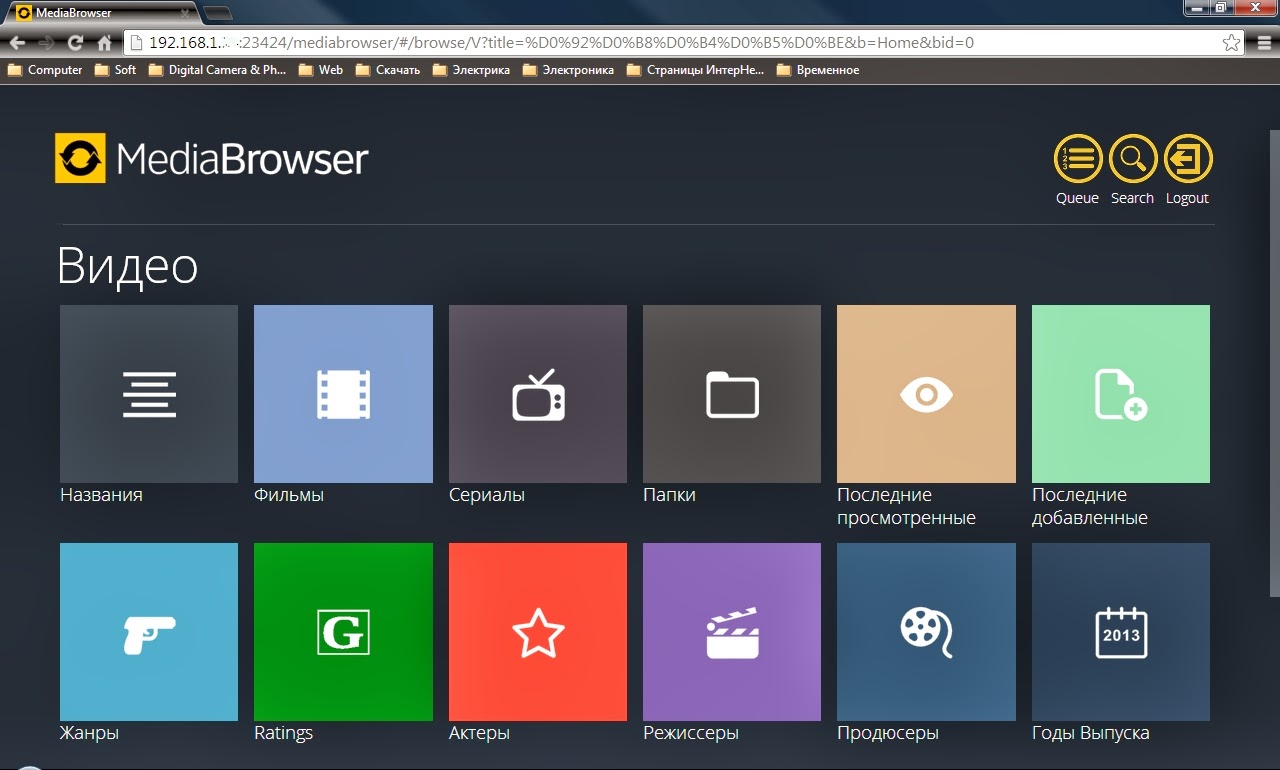Click the Жанры label
Image resolution: width=1280 pixels, height=770 pixels.
point(89,733)
